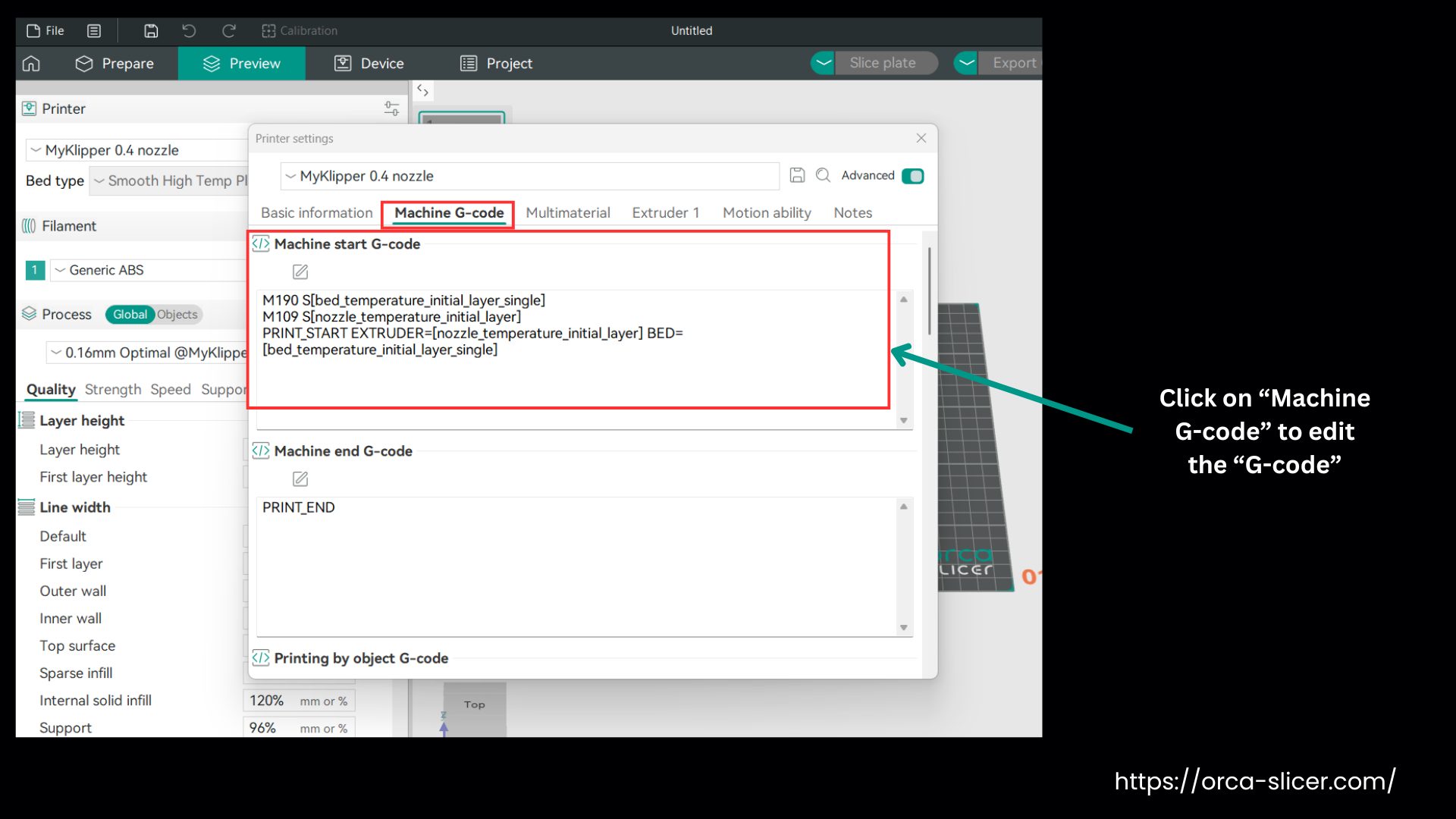
Task: Open the Motion ability tab
Action: point(767,213)
